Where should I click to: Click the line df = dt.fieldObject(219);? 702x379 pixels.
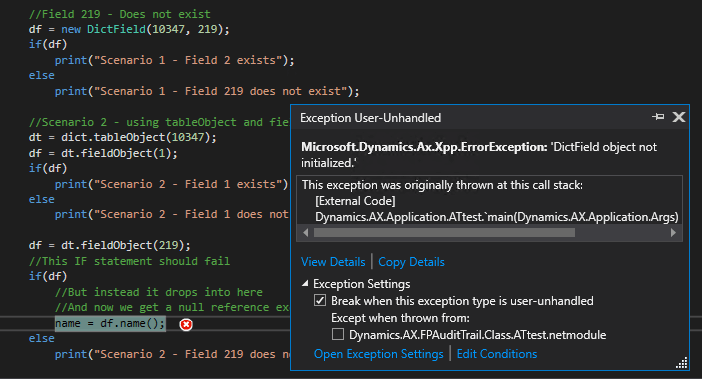point(110,245)
